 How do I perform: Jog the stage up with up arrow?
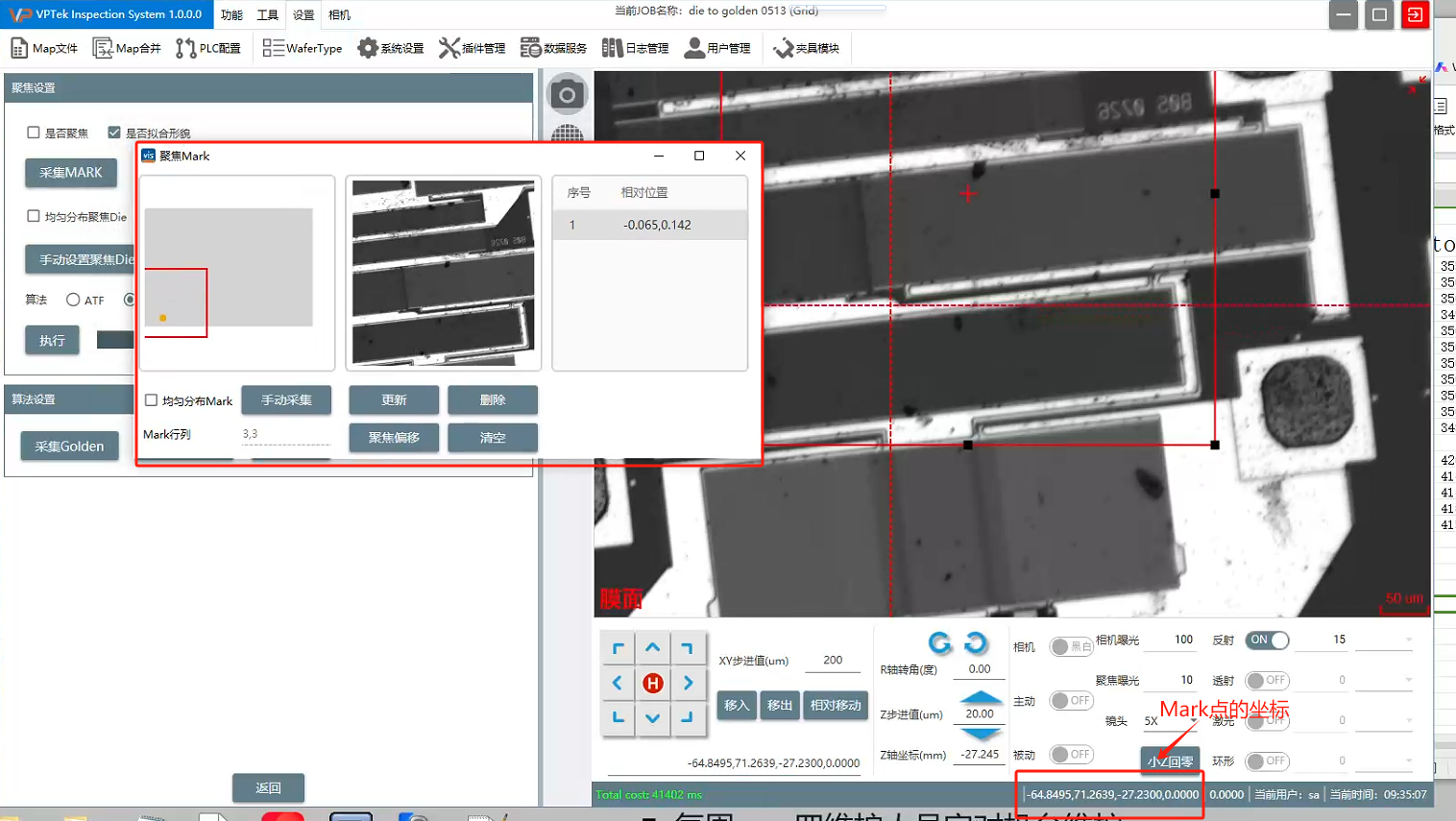[653, 648]
